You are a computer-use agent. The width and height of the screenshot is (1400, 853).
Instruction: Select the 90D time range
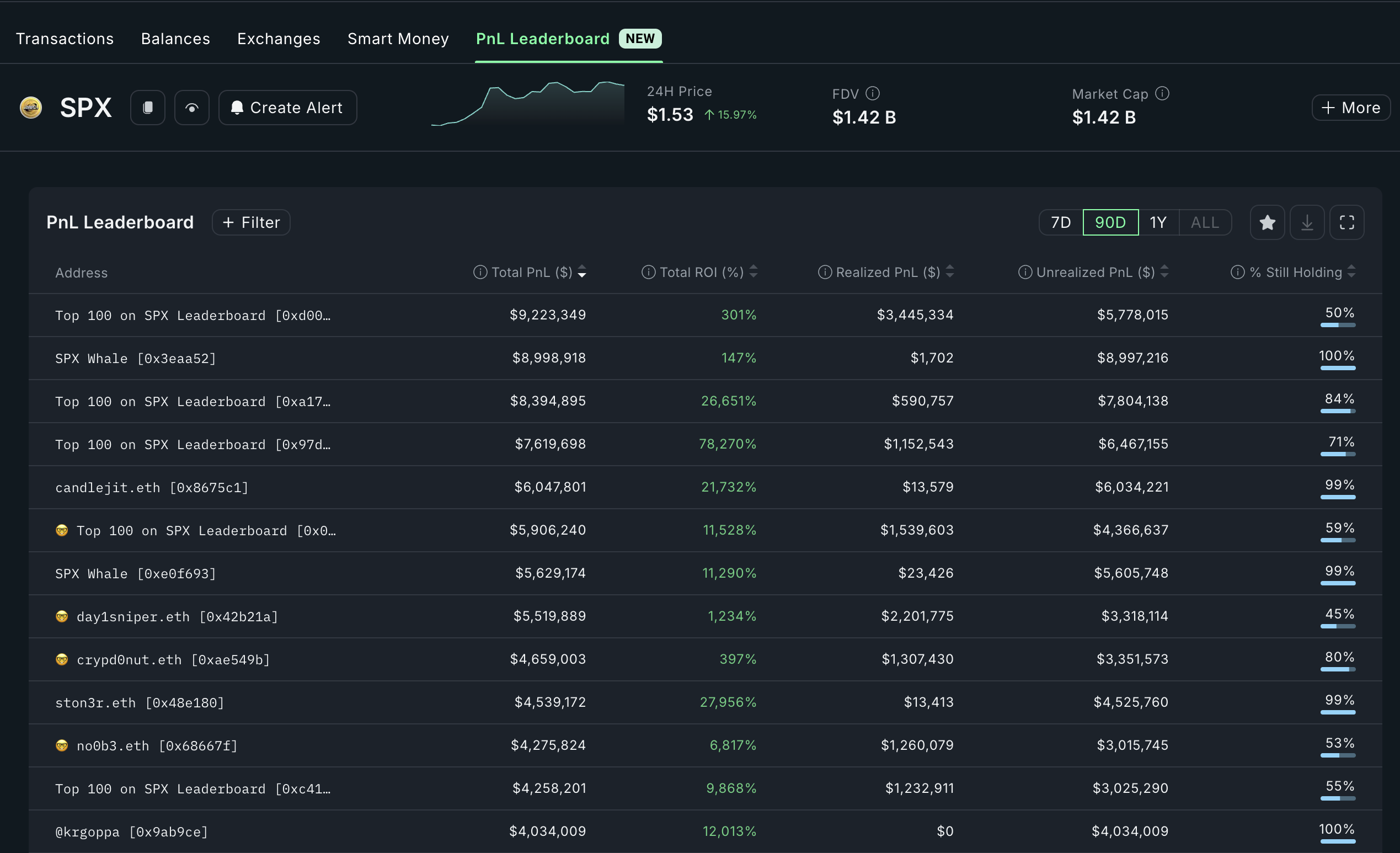point(1111,222)
